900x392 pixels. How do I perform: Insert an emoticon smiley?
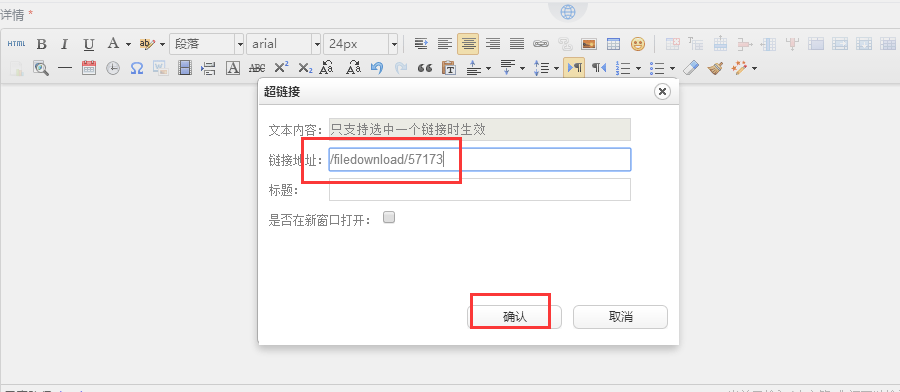[638, 44]
